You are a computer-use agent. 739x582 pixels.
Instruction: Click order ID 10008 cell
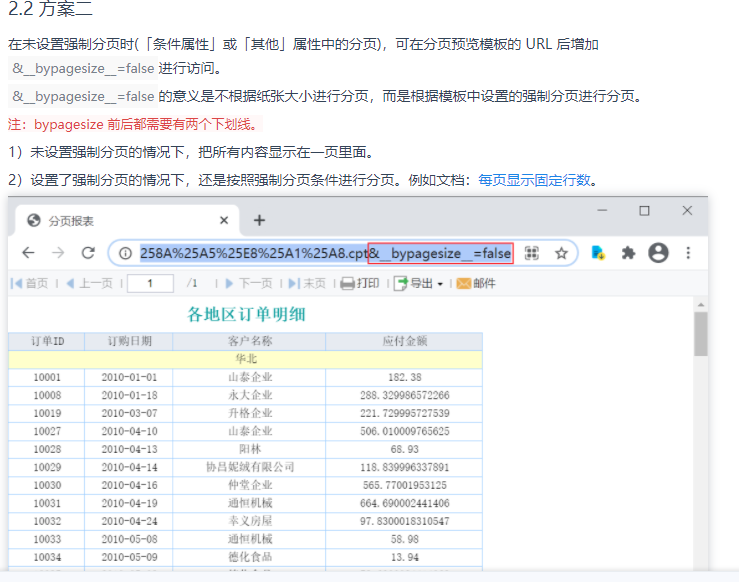click(47, 395)
